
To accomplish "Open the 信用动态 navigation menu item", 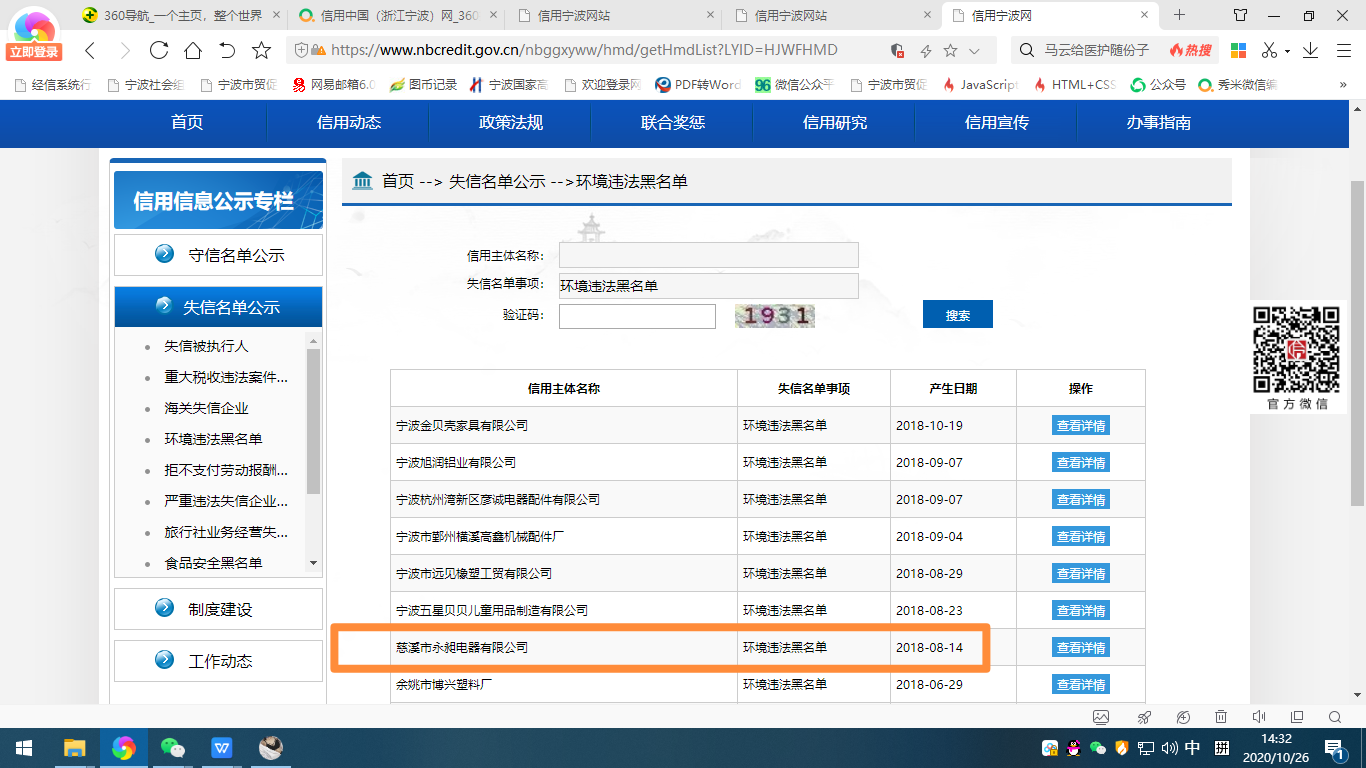I will tap(349, 123).
